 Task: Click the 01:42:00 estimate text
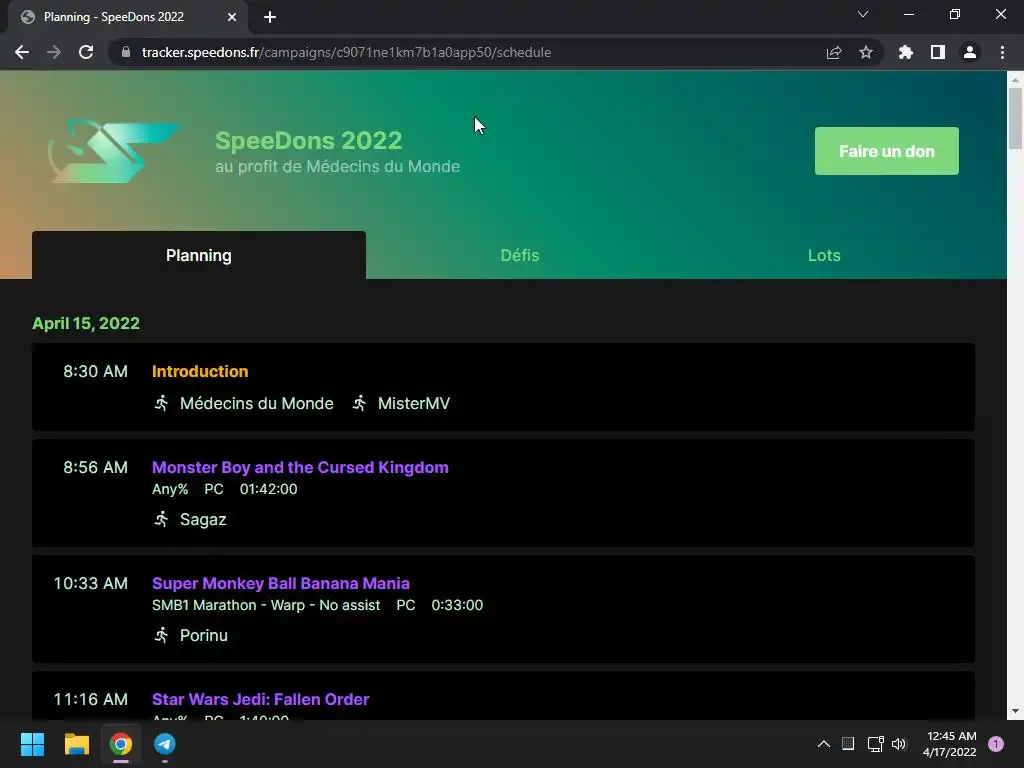click(268, 489)
